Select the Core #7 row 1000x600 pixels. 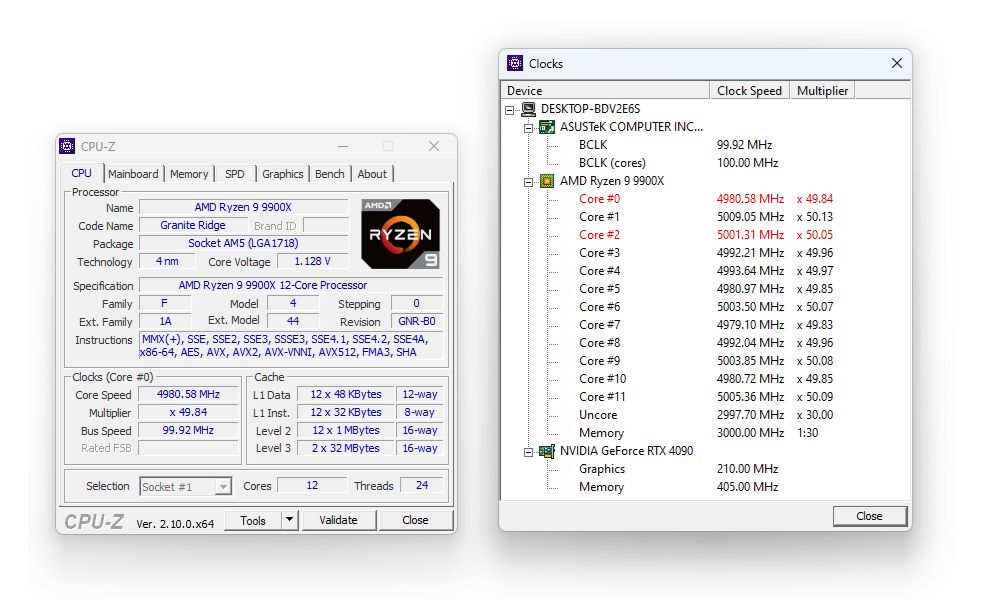pos(706,325)
